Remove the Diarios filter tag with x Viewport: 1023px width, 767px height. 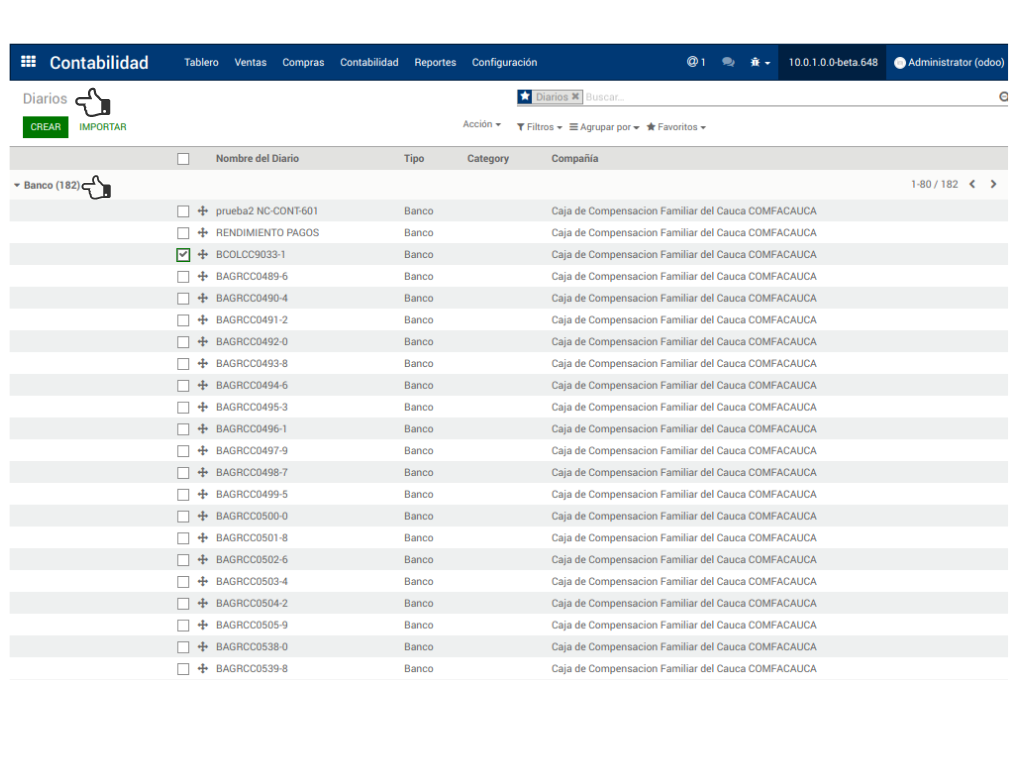[575, 97]
